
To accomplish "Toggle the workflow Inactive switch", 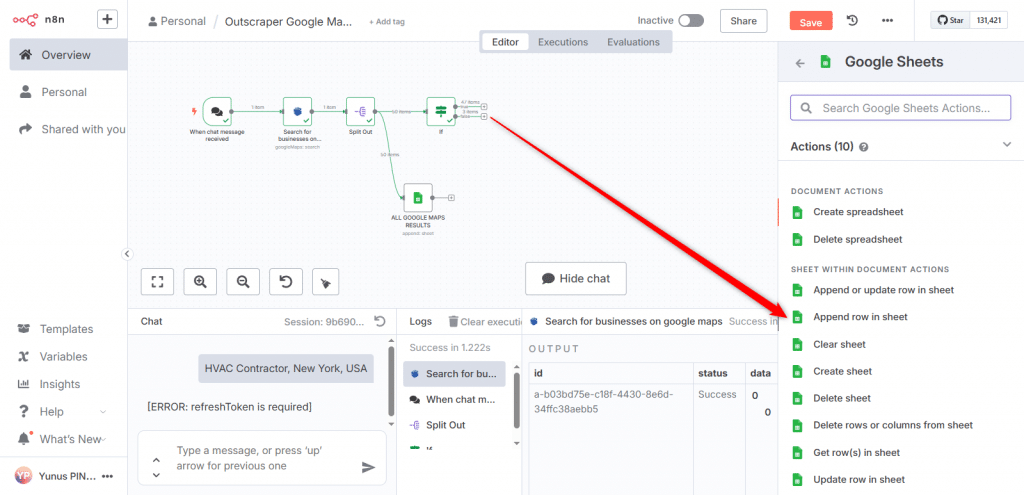I will [x=691, y=20].
